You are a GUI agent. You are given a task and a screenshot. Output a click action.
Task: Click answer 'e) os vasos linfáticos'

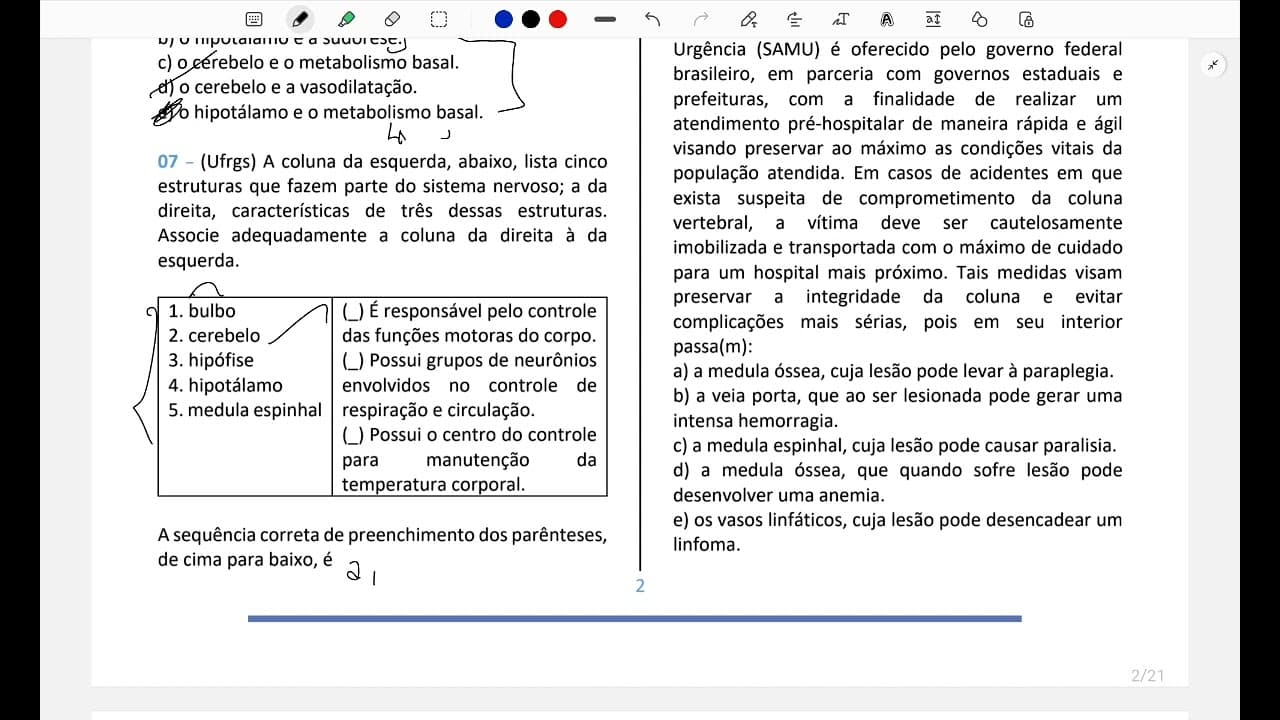898,532
